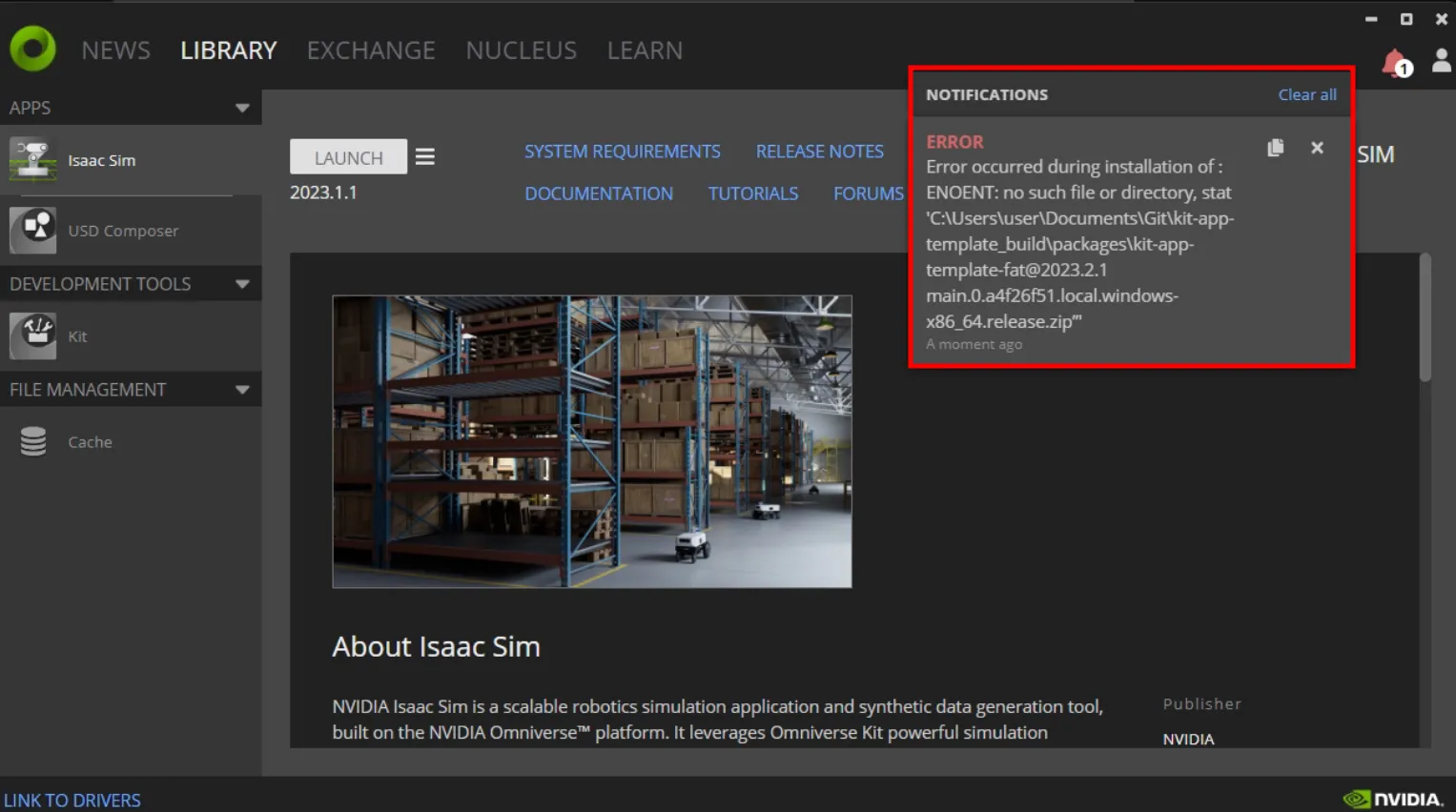
Task: Open DOCUMENTATION link
Action: point(599,193)
